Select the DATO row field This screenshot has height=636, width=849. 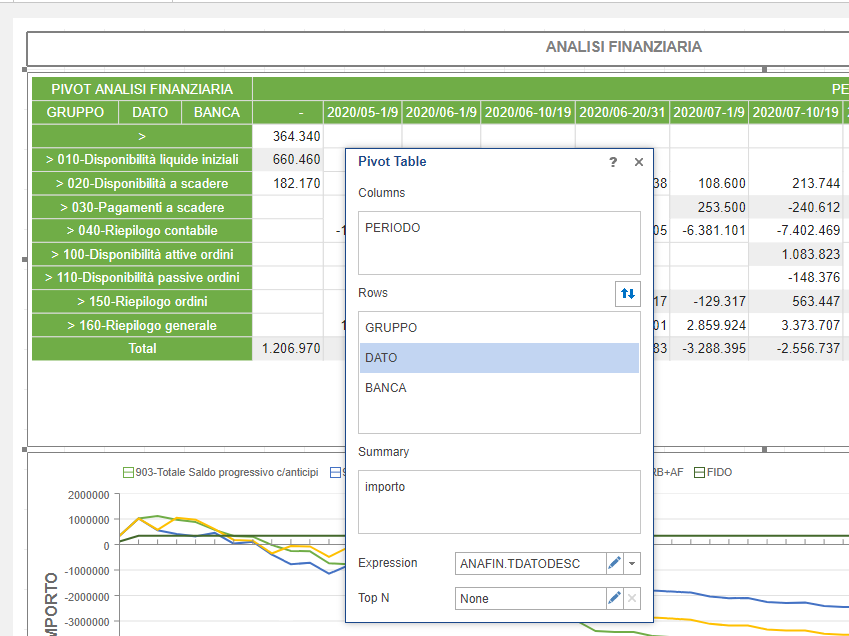(379, 358)
